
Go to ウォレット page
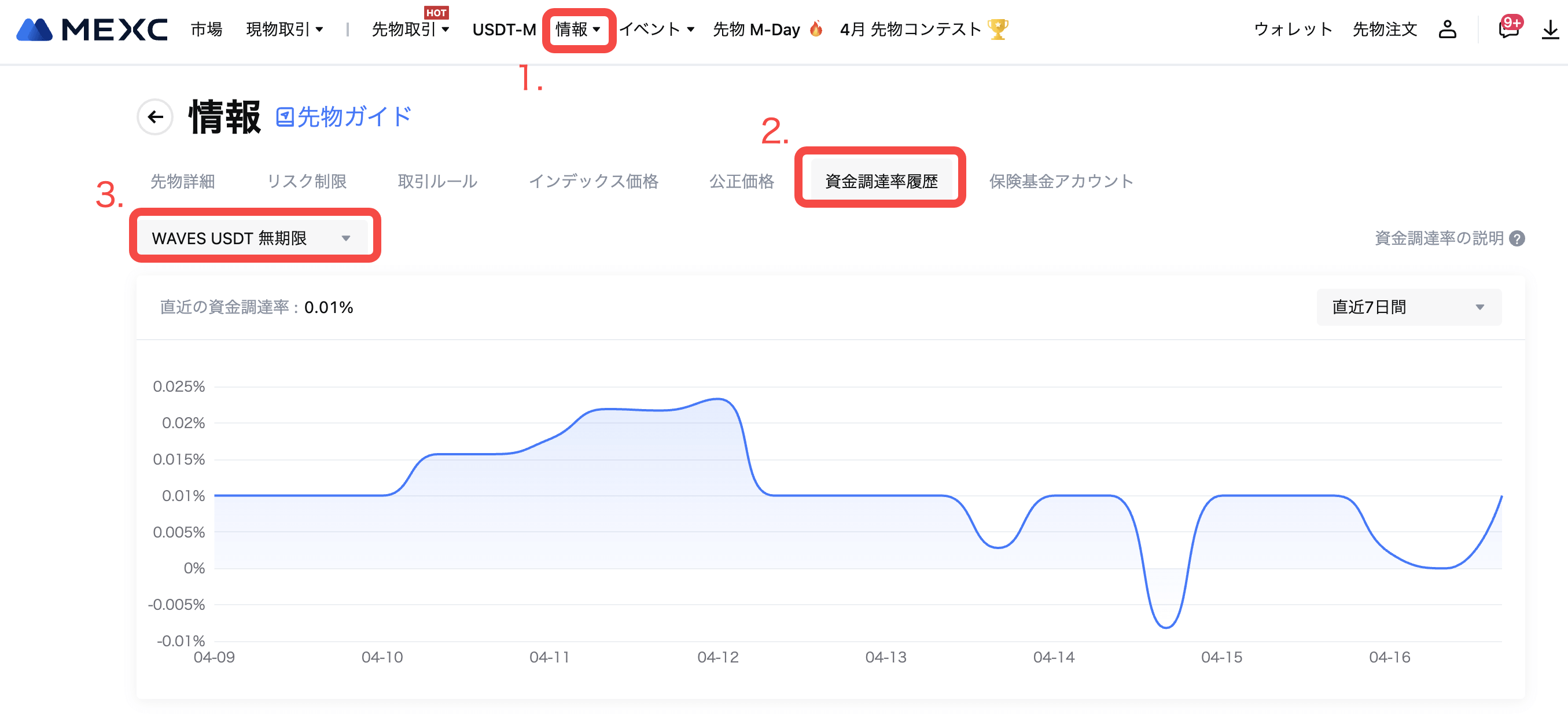[1293, 29]
